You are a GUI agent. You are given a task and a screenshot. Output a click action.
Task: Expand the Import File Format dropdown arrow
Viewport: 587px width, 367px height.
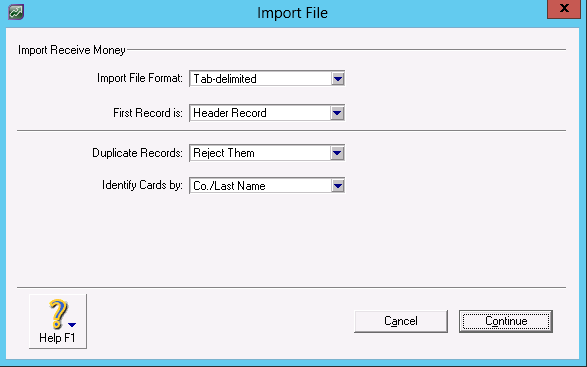(x=338, y=79)
